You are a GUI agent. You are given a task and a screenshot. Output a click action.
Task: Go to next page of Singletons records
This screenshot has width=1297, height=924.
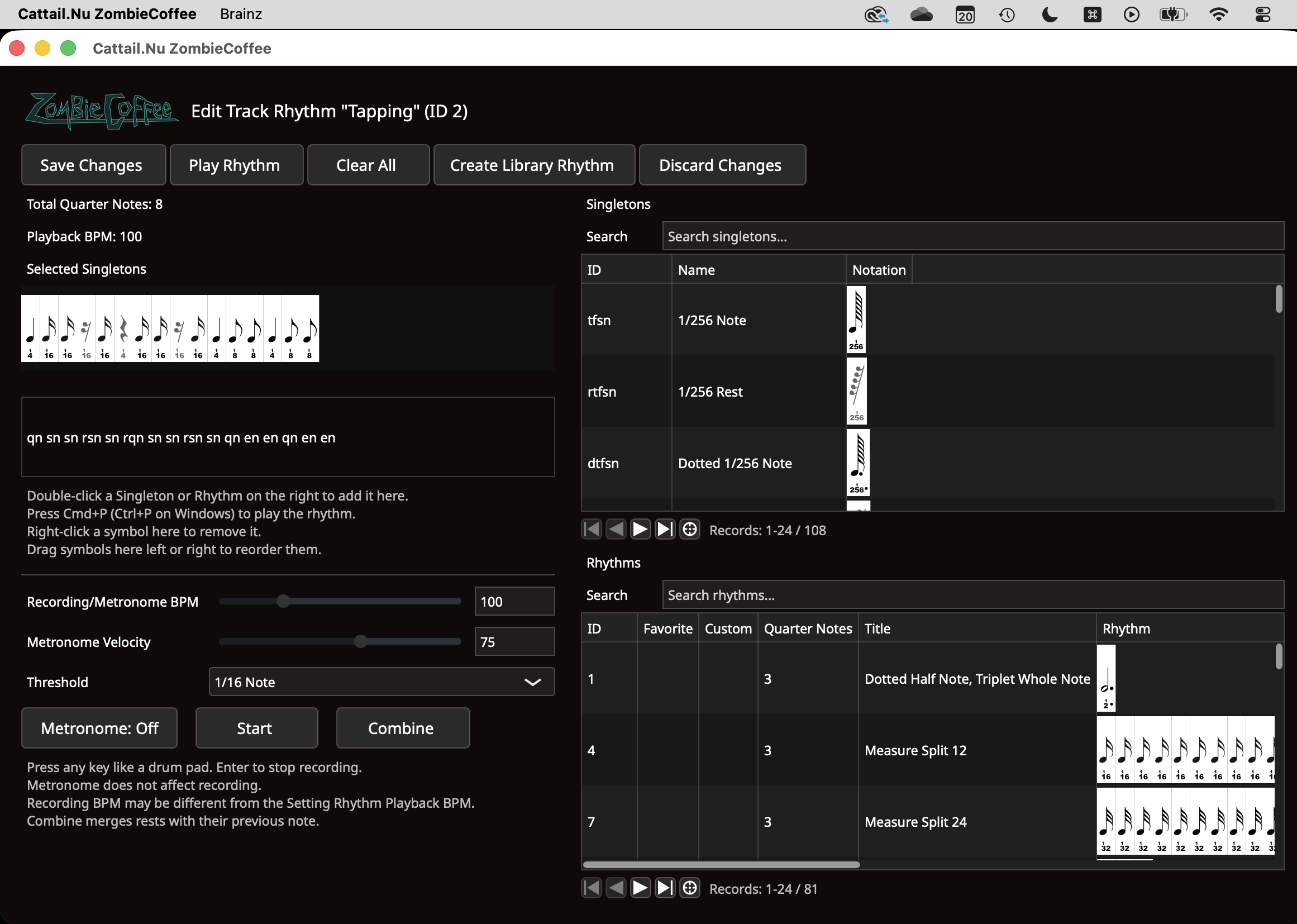[641, 530]
